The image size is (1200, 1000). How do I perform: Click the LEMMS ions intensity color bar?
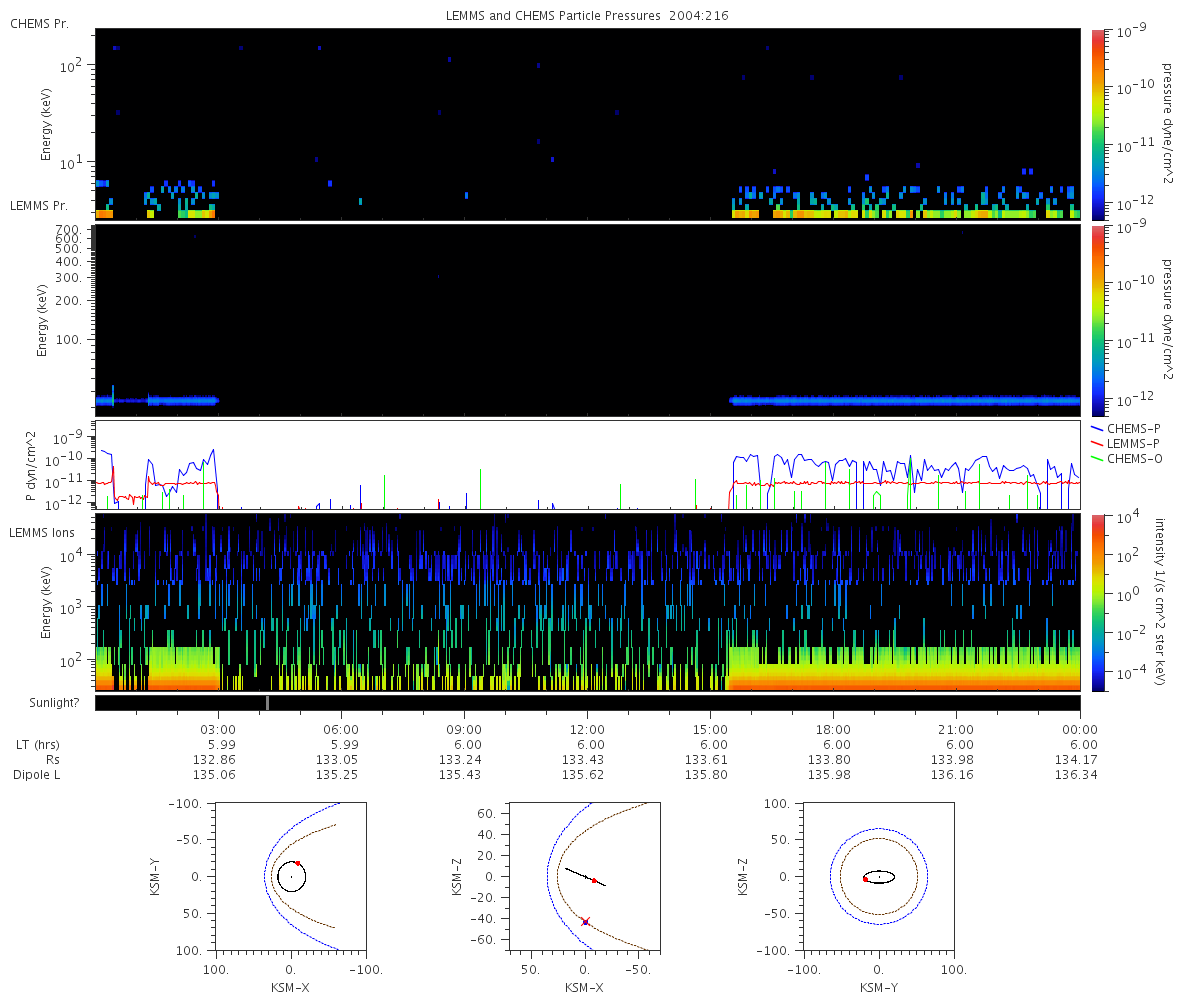point(1096,603)
